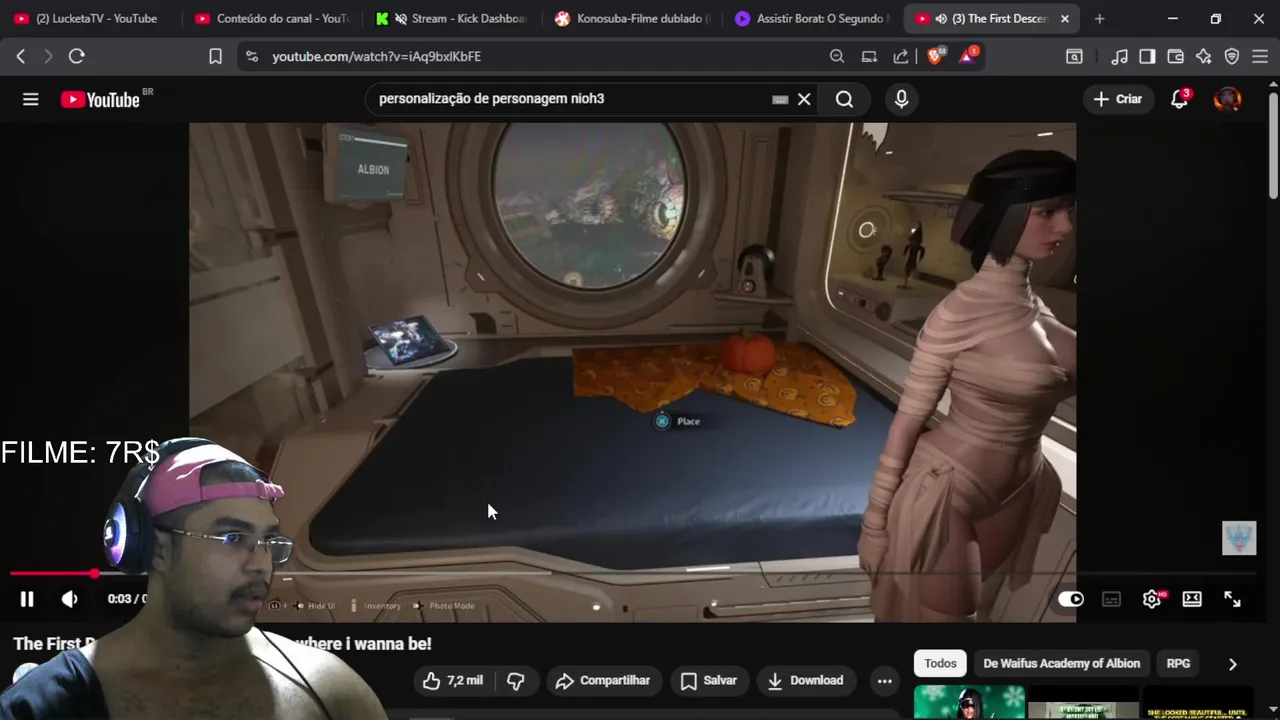Image resolution: width=1280 pixels, height=720 pixels.
Task: Click the Compartilhar share button
Action: pyautogui.click(x=603, y=680)
